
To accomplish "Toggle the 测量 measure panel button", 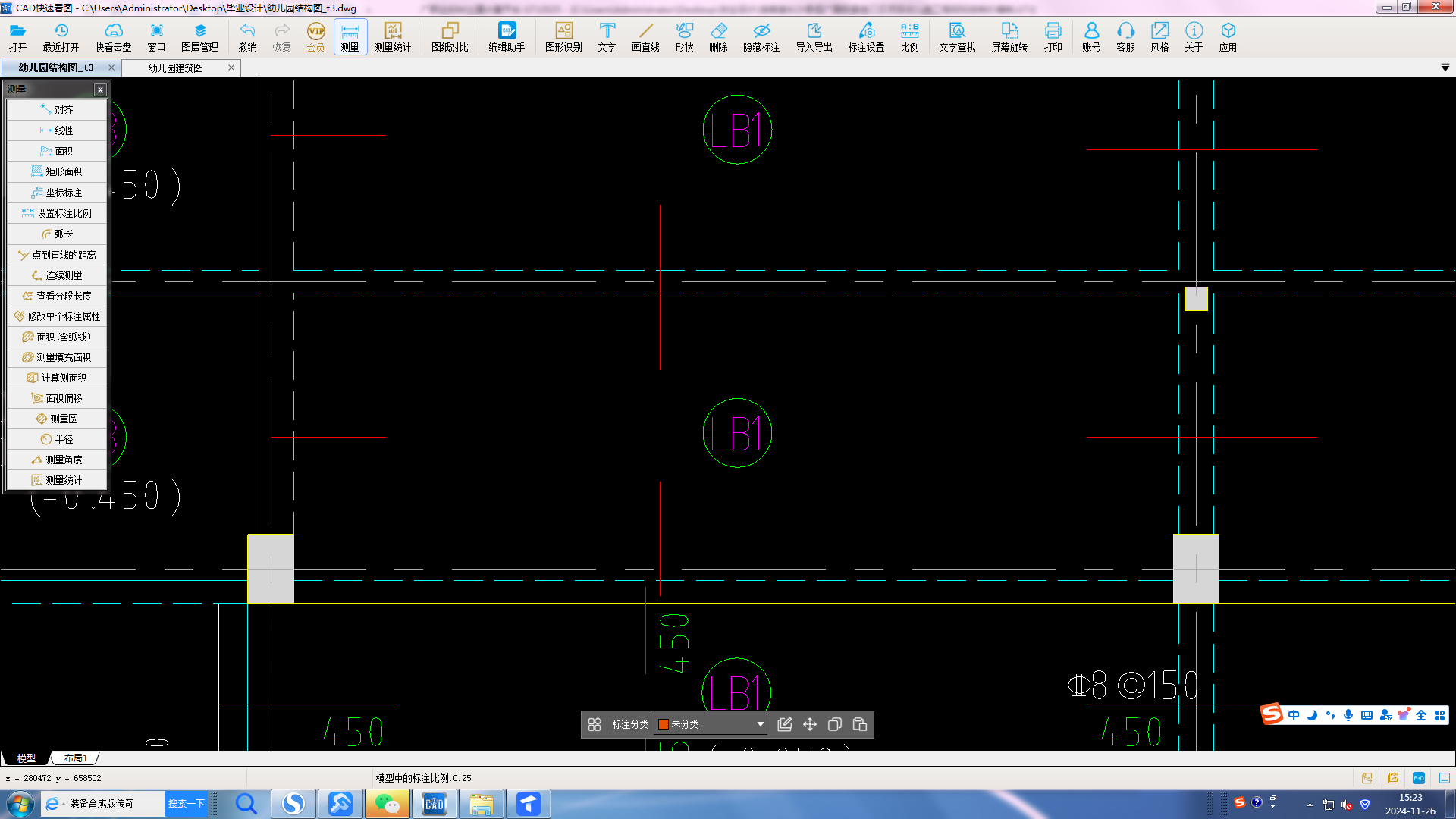I will coord(350,36).
